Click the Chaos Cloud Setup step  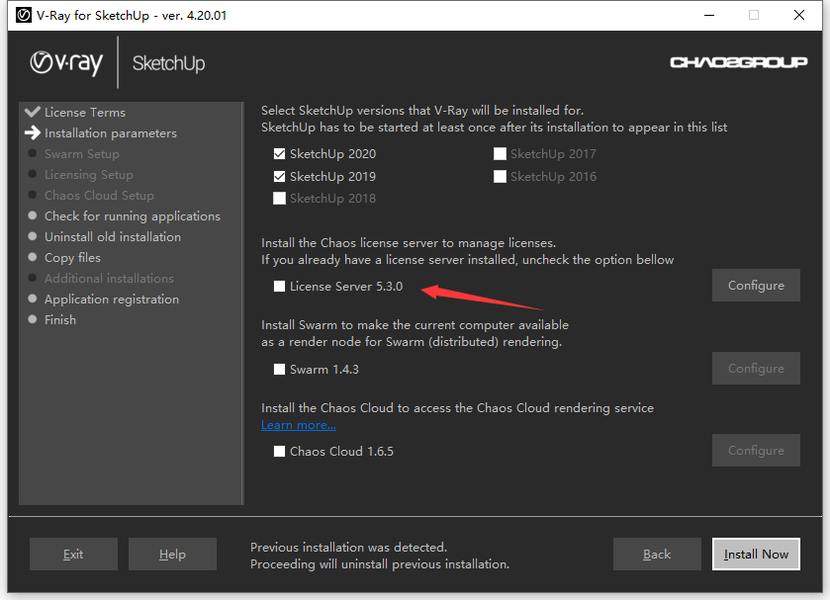[x=100, y=195]
